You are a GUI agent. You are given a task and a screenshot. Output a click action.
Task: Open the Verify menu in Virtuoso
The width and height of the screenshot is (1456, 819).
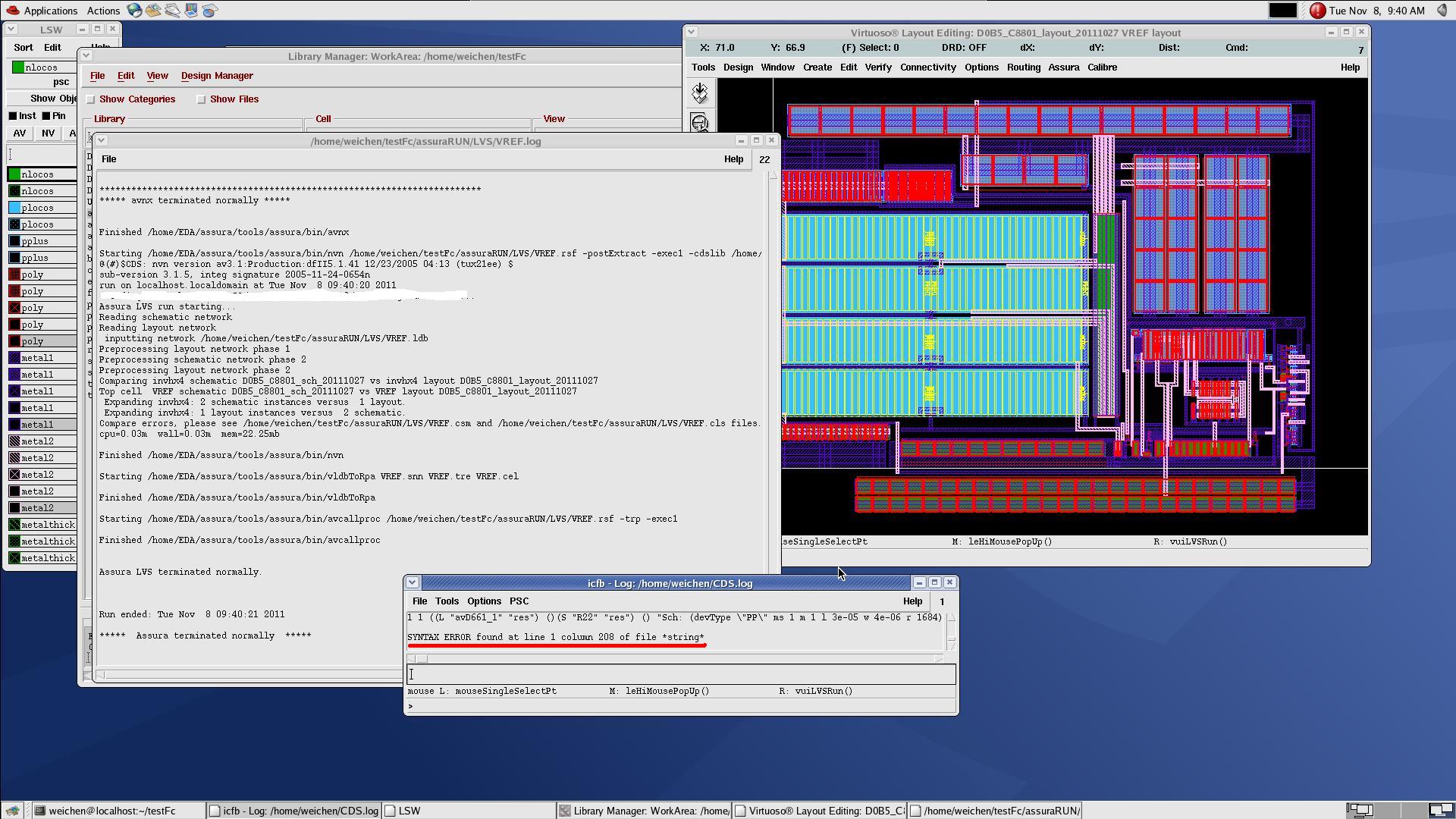click(877, 67)
